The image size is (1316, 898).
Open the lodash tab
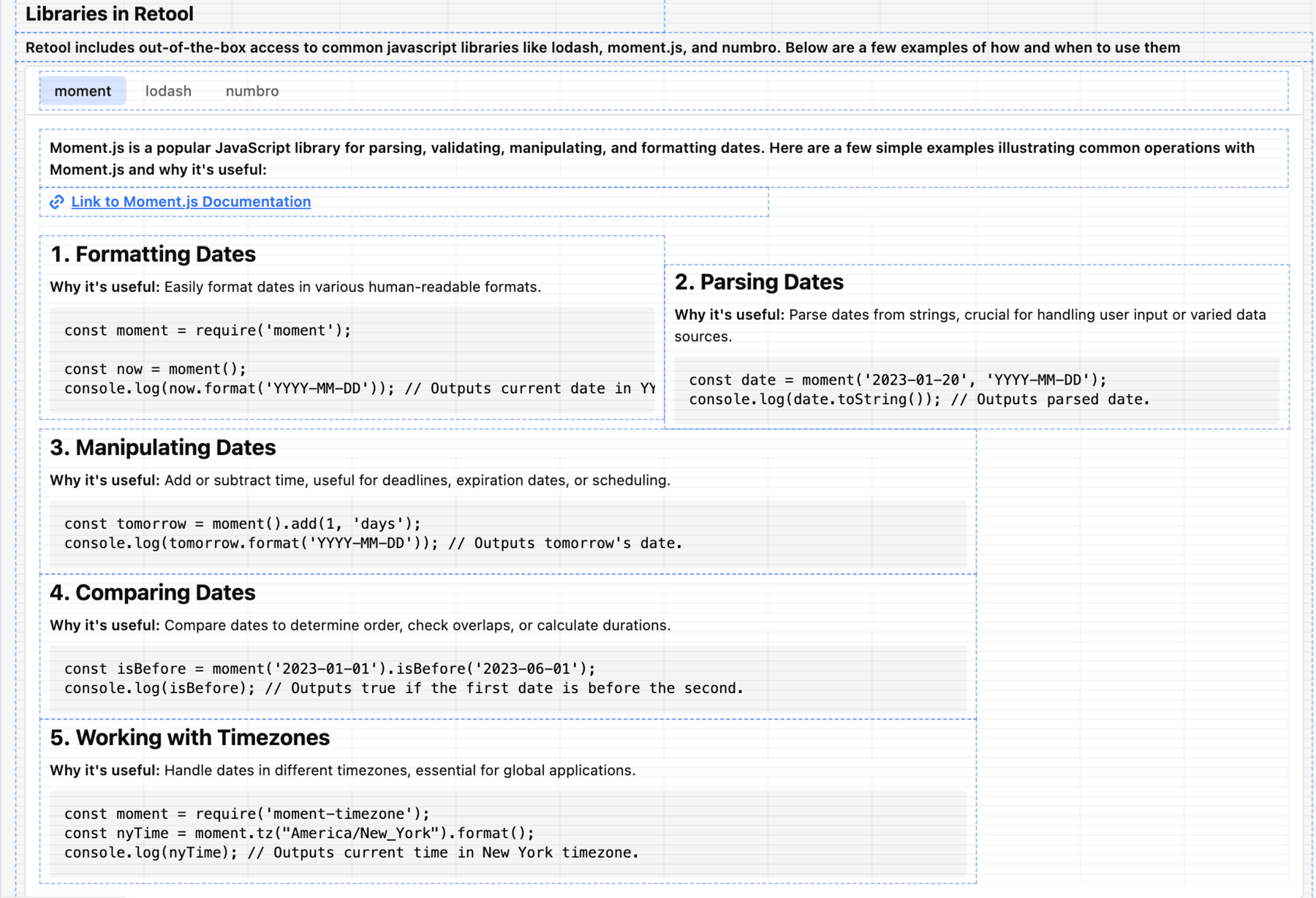click(x=168, y=91)
